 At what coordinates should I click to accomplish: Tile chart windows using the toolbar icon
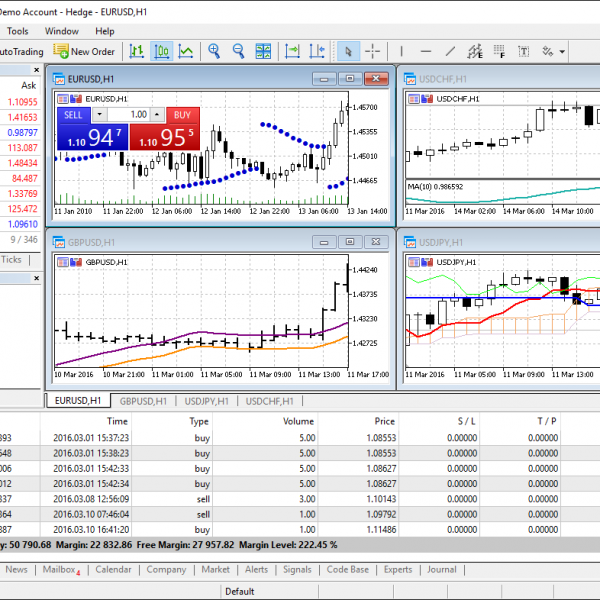[263, 51]
